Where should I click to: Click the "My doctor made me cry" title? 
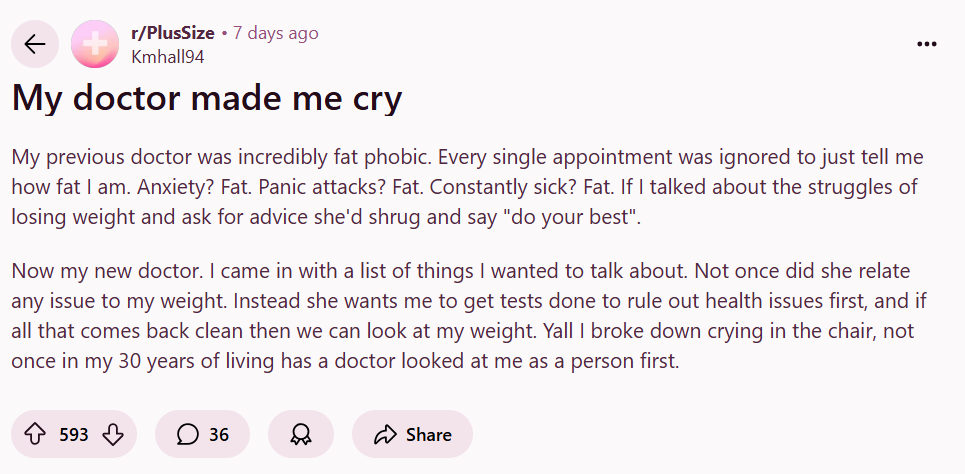(207, 98)
